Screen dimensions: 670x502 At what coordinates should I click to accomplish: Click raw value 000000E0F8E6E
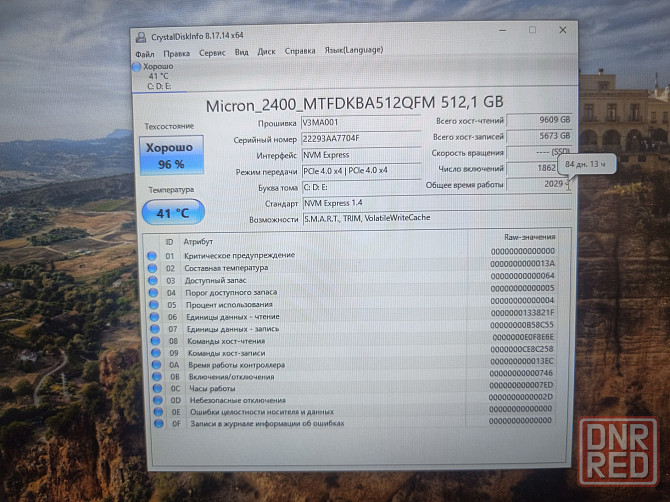tap(523, 338)
